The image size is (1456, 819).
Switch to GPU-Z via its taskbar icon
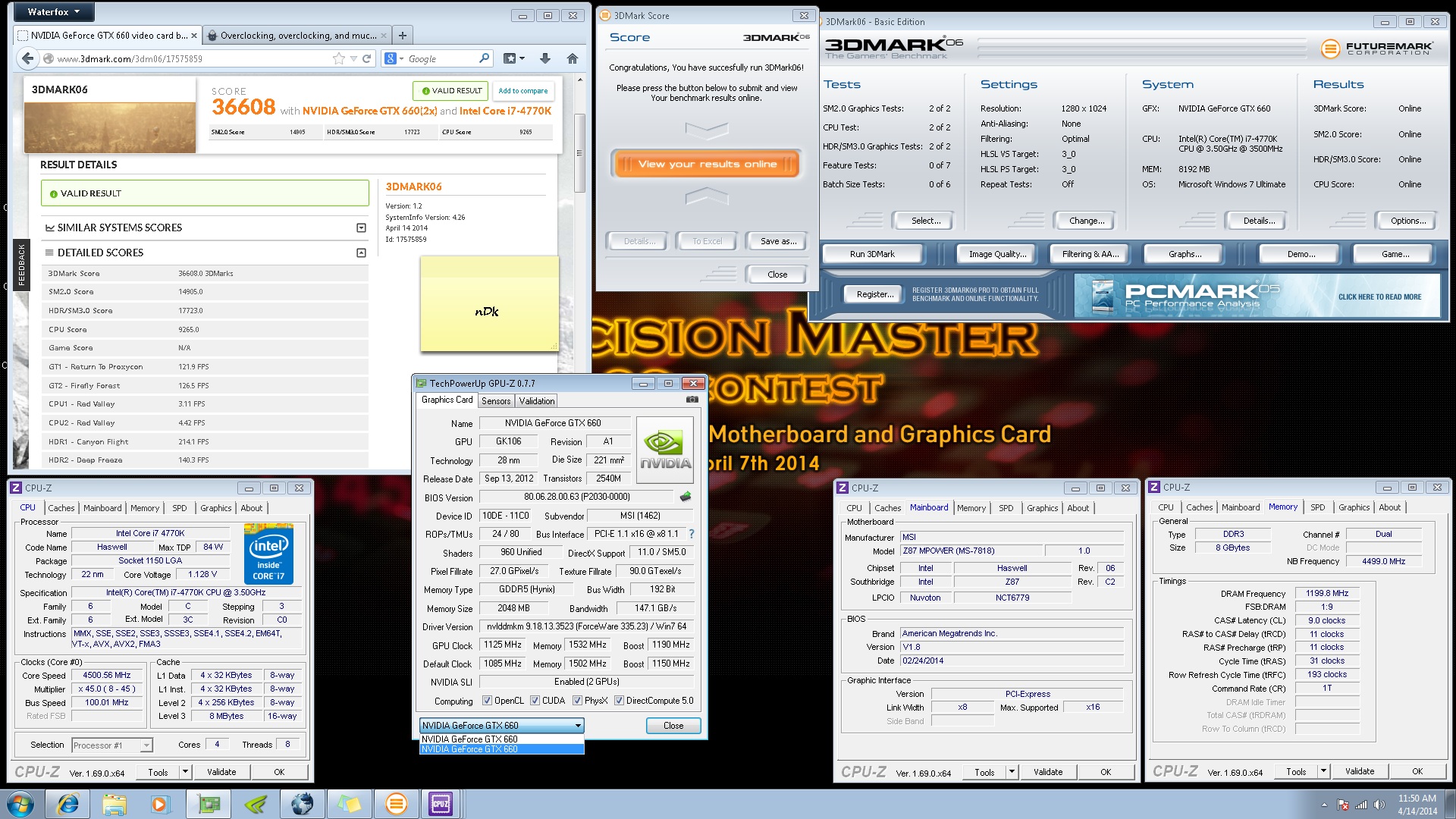(x=209, y=803)
